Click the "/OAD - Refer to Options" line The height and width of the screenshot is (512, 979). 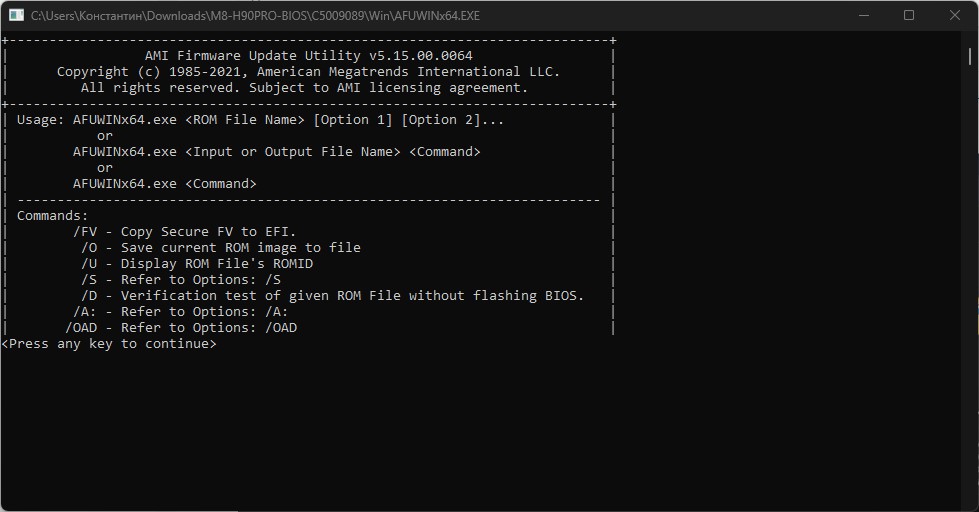(181, 328)
